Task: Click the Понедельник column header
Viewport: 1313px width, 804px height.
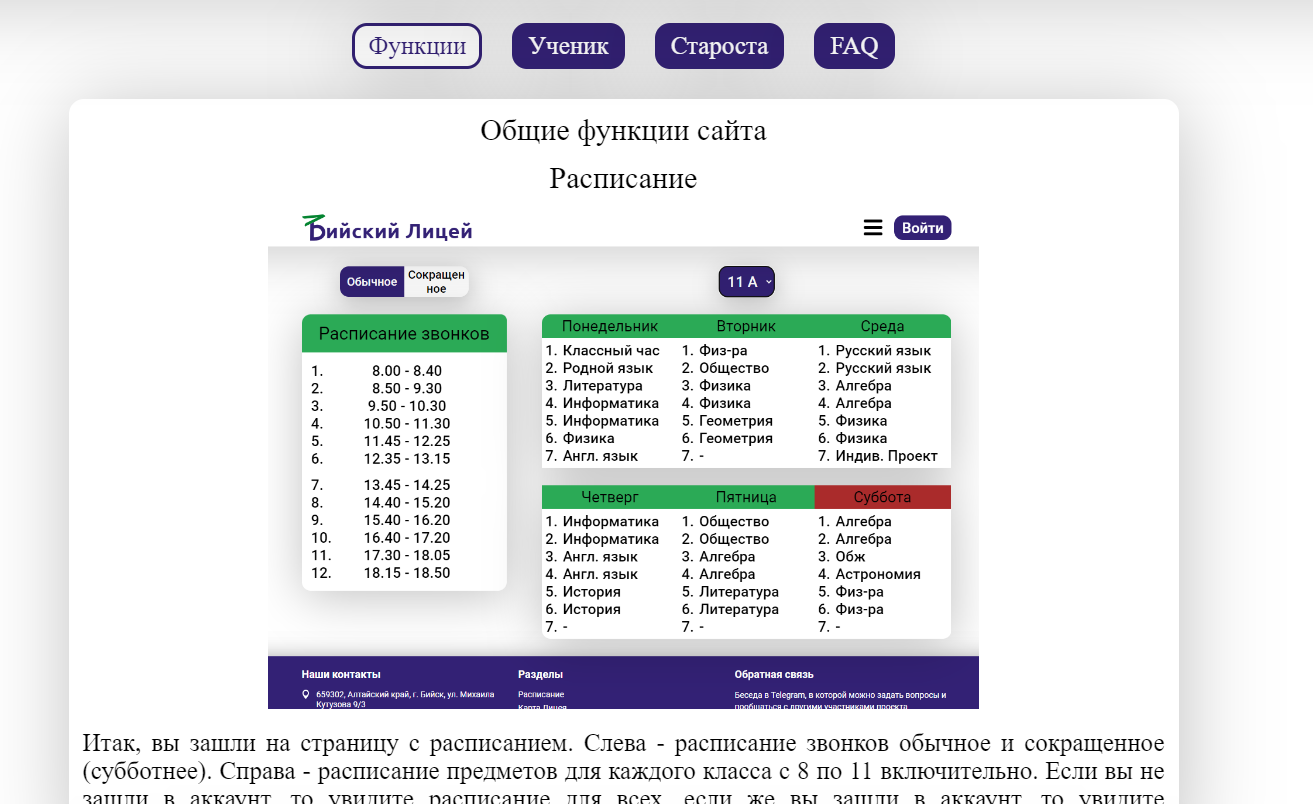Action: pyautogui.click(x=610, y=325)
